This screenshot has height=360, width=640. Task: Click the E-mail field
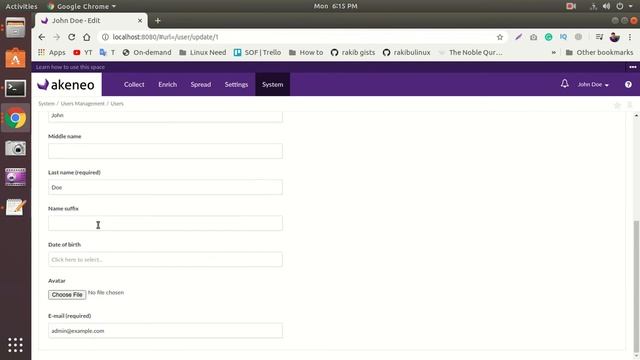(x=165, y=331)
